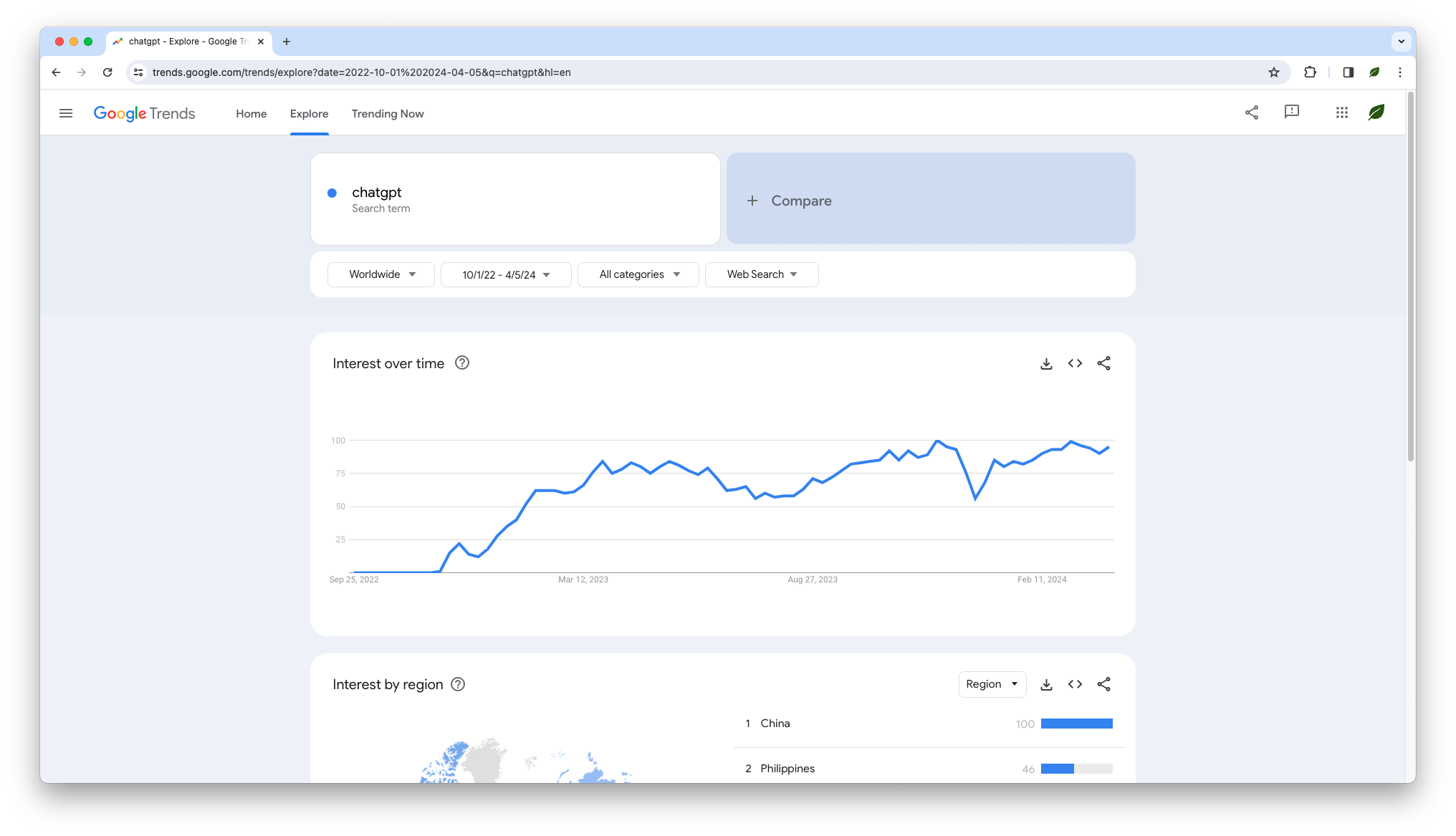This screenshot has width=1456, height=836.
Task: Click Philippines in the region list
Action: point(787,769)
